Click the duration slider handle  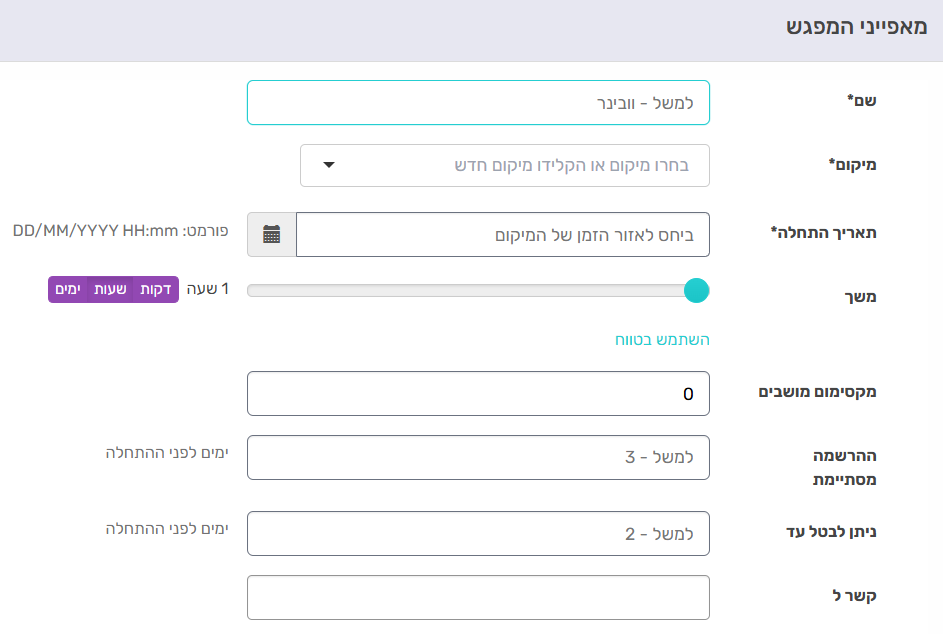click(x=696, y=291)
